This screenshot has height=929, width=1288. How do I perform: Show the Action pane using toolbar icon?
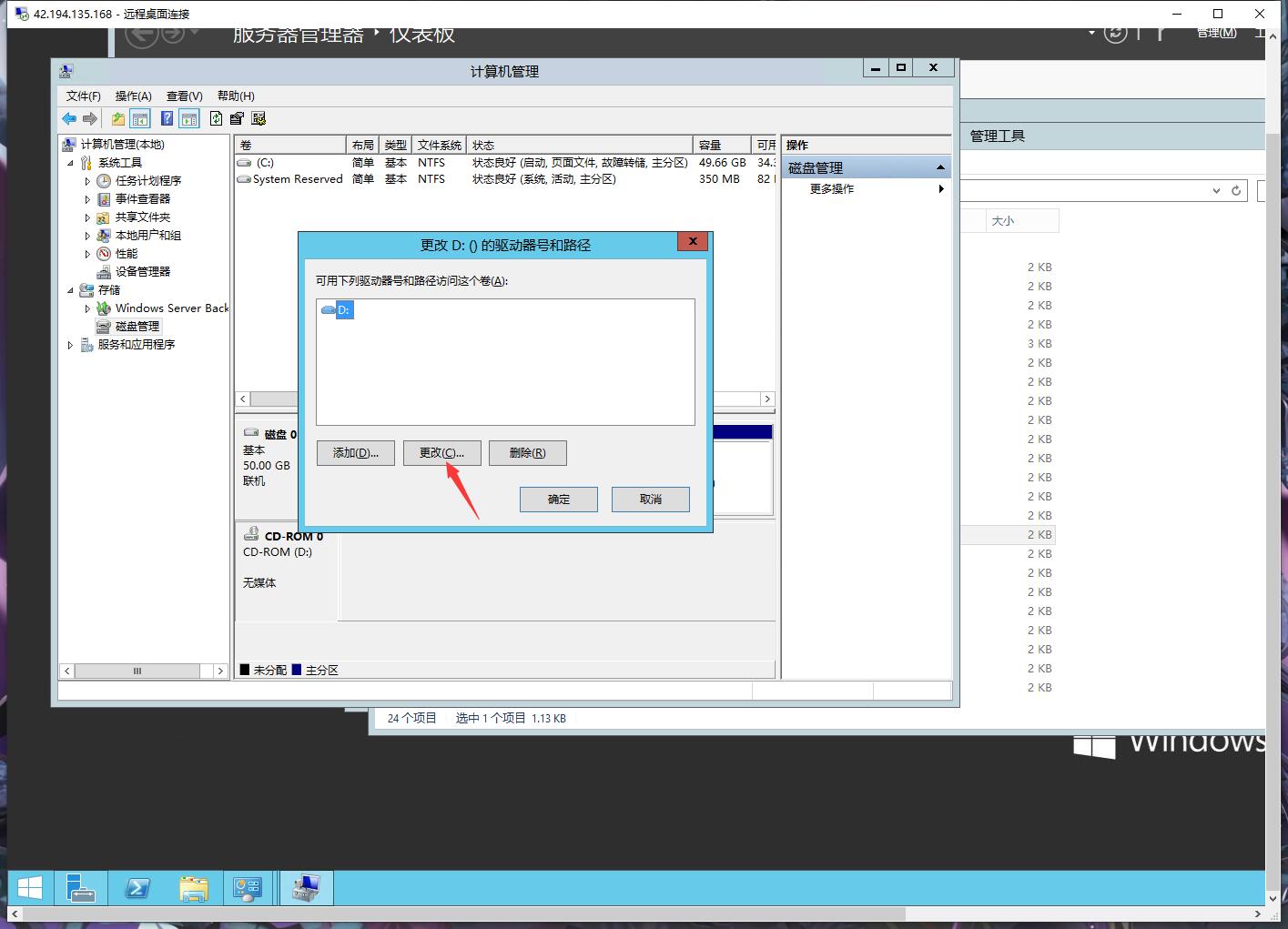point(188,118)
